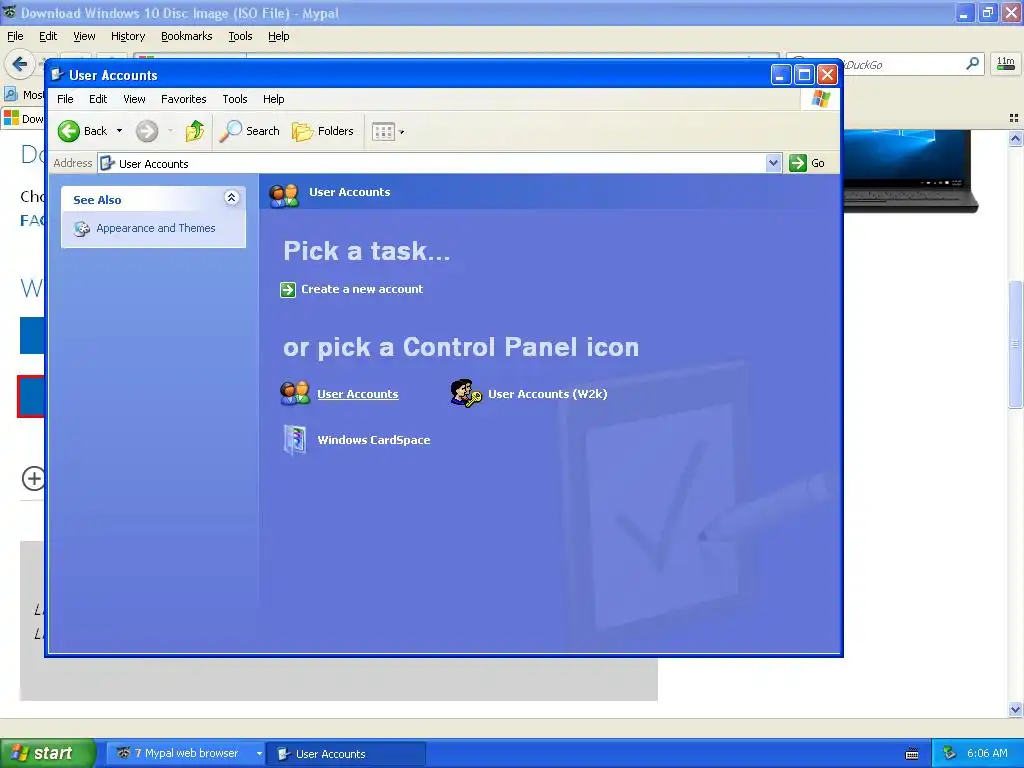This screenshot has width=1024, height=768.
Task: Open the Windows Start button
Action: tap(47, 753)
